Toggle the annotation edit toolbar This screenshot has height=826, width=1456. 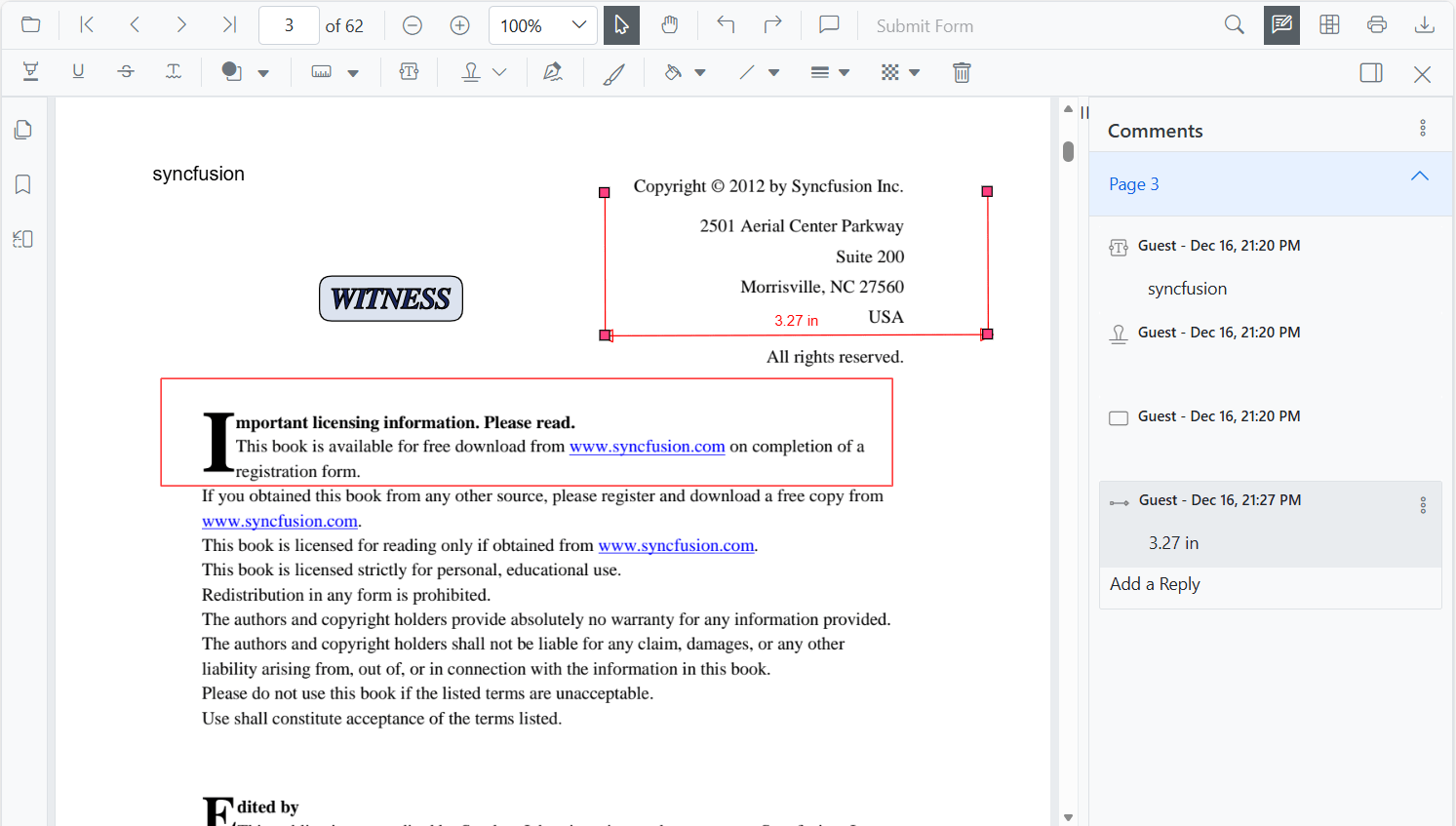tap(1281, 25)
